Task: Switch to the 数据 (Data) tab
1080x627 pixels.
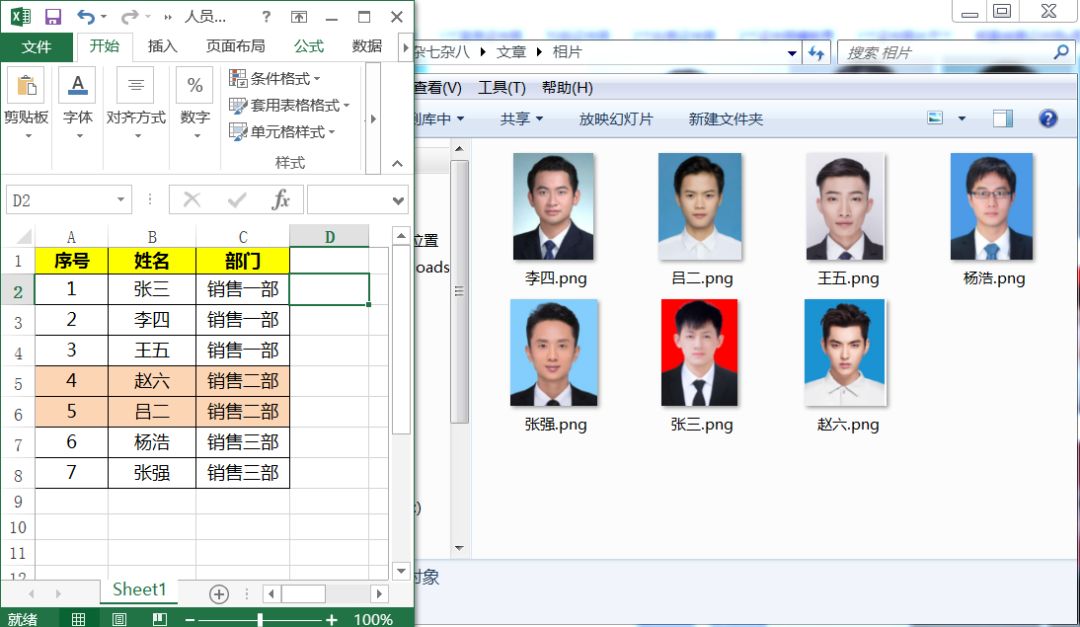Action: [x=366, y=46]
